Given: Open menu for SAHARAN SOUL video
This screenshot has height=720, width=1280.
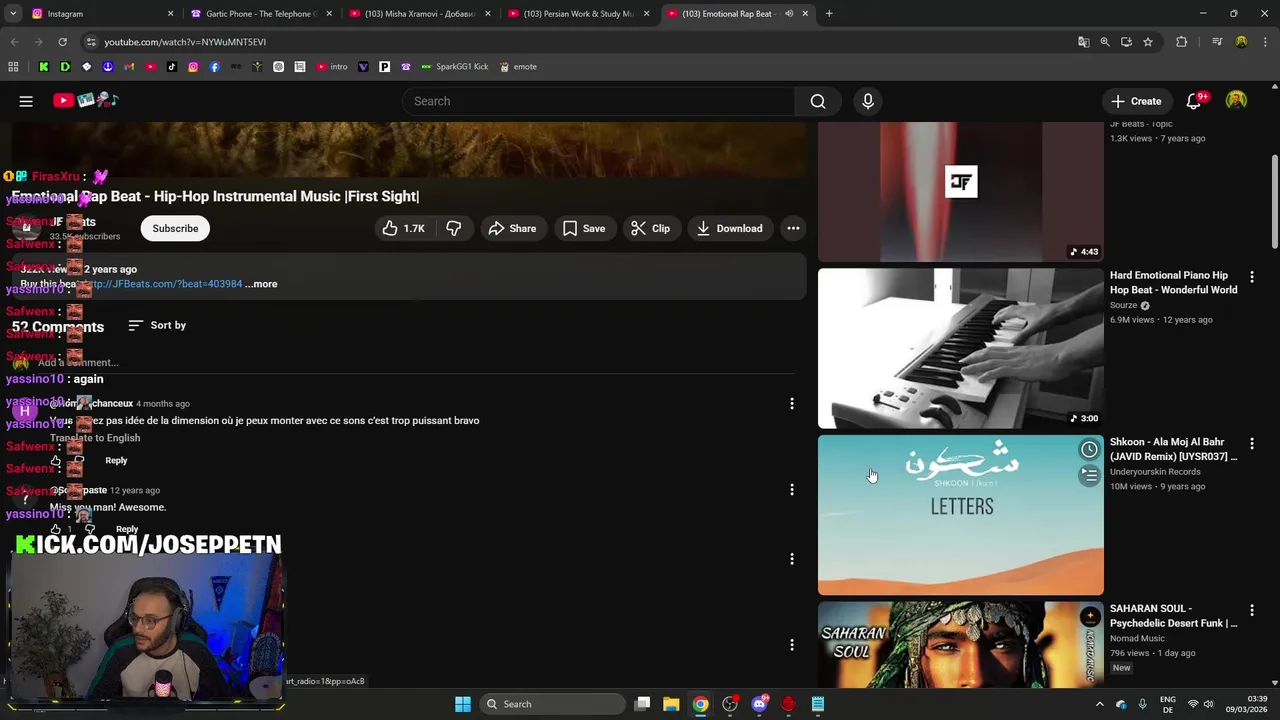Looking at the screenshot, I should pyautogui.click(x=1252, y=610).
